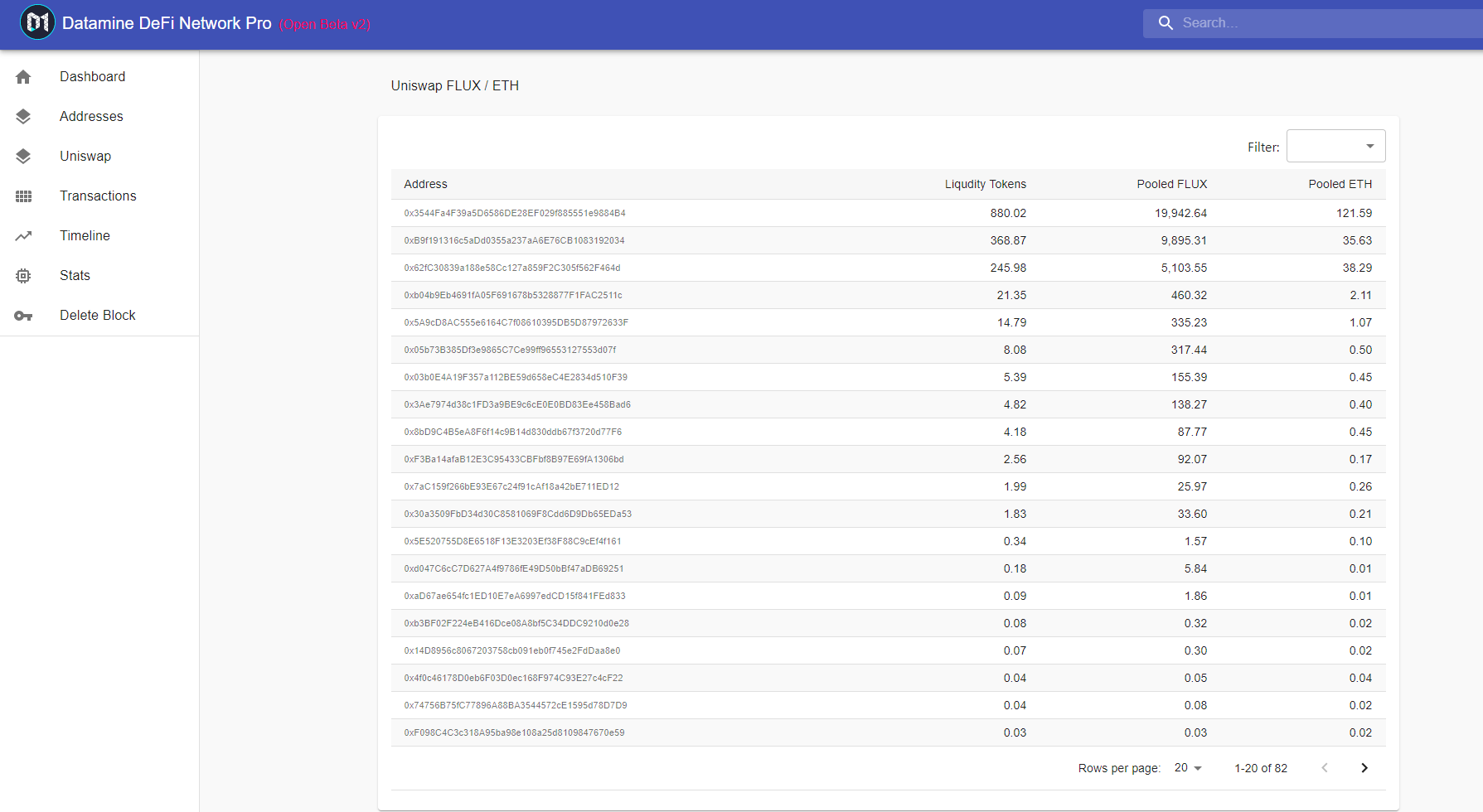1483x812 pixels.
Task: Open address 0xb3BF02F224eB416Dce08A8bf5C34DDC9210d0e28
Action: point(516,623)
